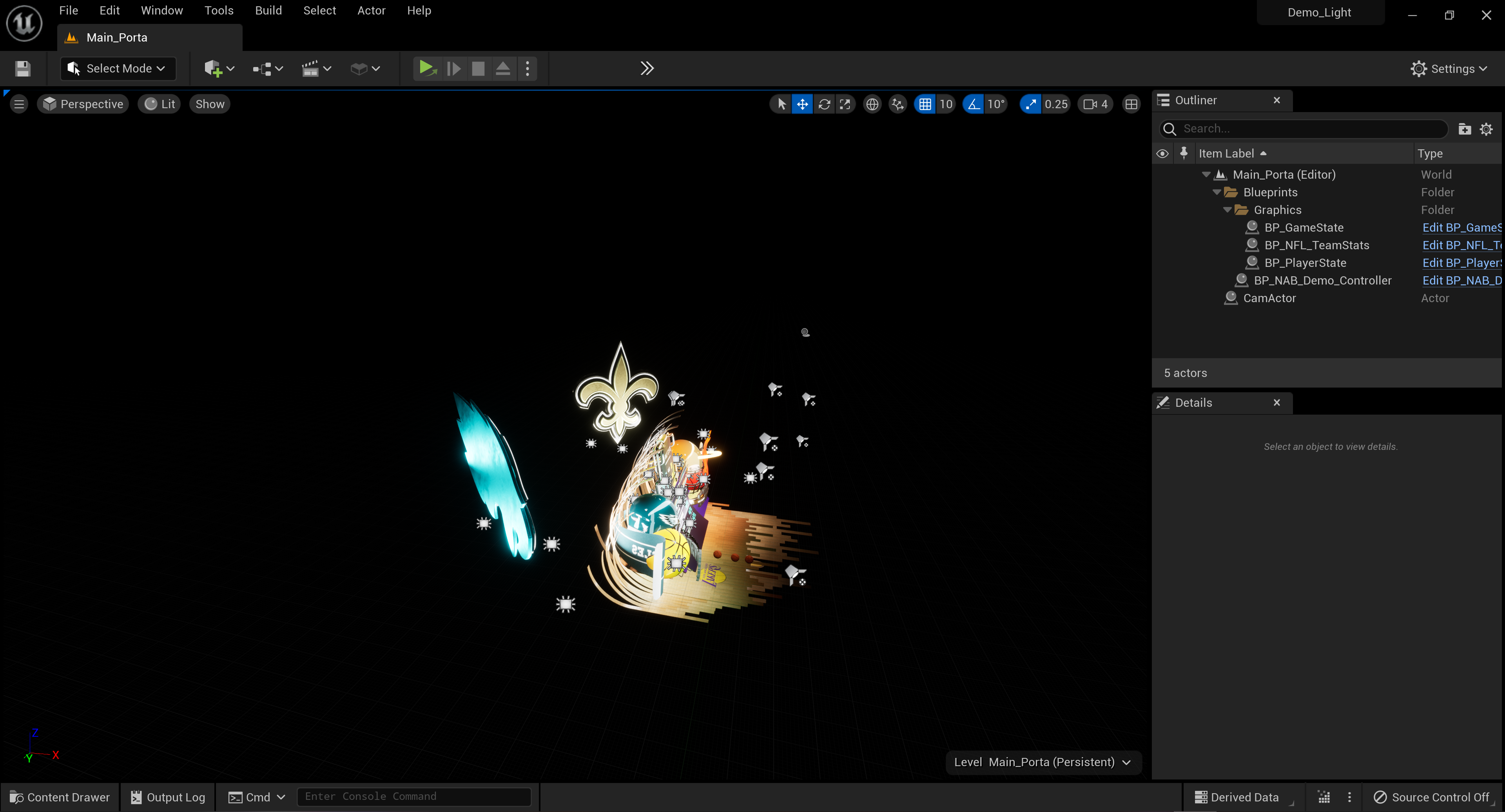Click Edit BP_GameState link
The image size is (1505, 812).
(x=1461, y=227)
